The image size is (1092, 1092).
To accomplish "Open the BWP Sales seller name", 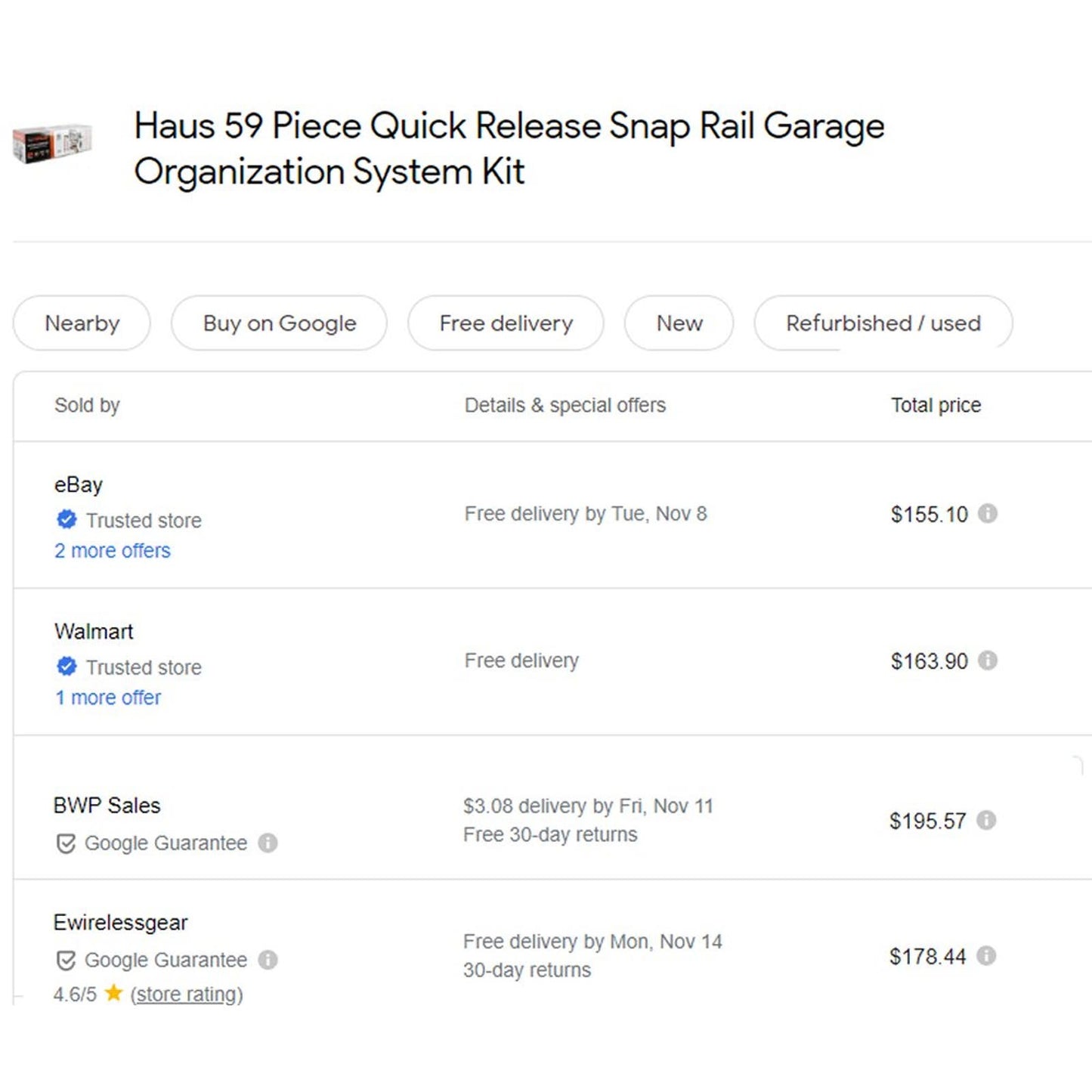I will click(107, 806).
